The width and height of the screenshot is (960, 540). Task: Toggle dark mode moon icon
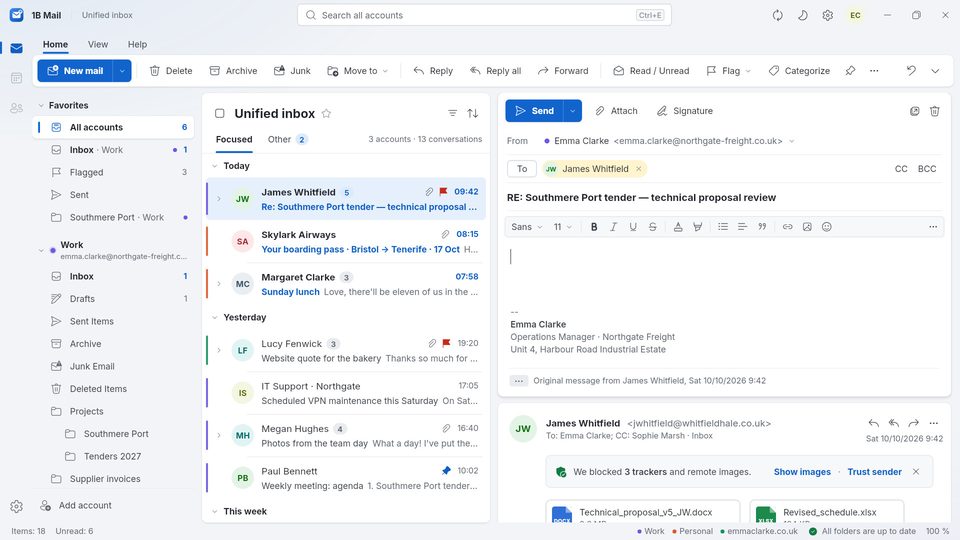pos(803,15)
